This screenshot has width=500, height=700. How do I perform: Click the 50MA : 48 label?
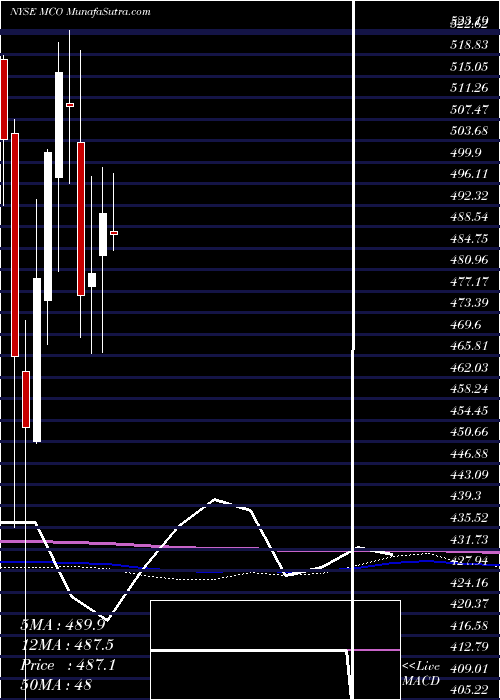point(56,684)
